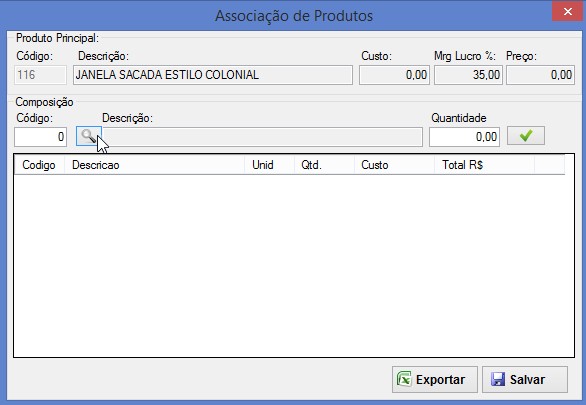Click the Preço field
Viewport: 586px width, 405px height.
(x=540, y=75)
